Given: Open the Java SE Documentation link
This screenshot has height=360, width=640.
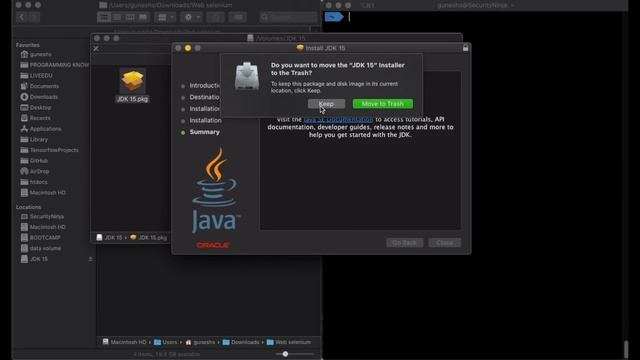Looking at the screenshot, I should click(338, 119).
